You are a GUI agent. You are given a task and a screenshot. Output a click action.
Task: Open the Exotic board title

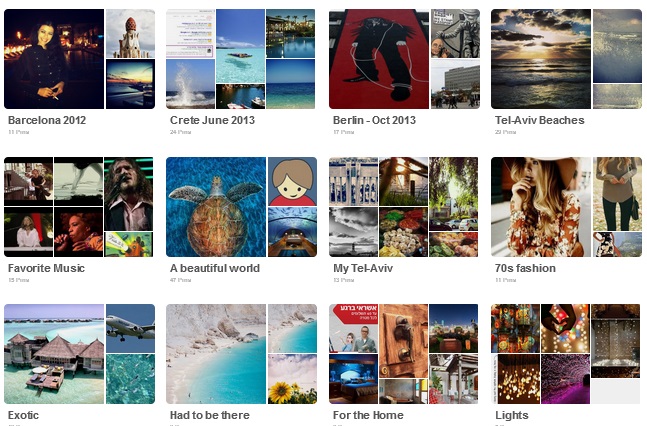pyautogui.click(x=24, y=415)
